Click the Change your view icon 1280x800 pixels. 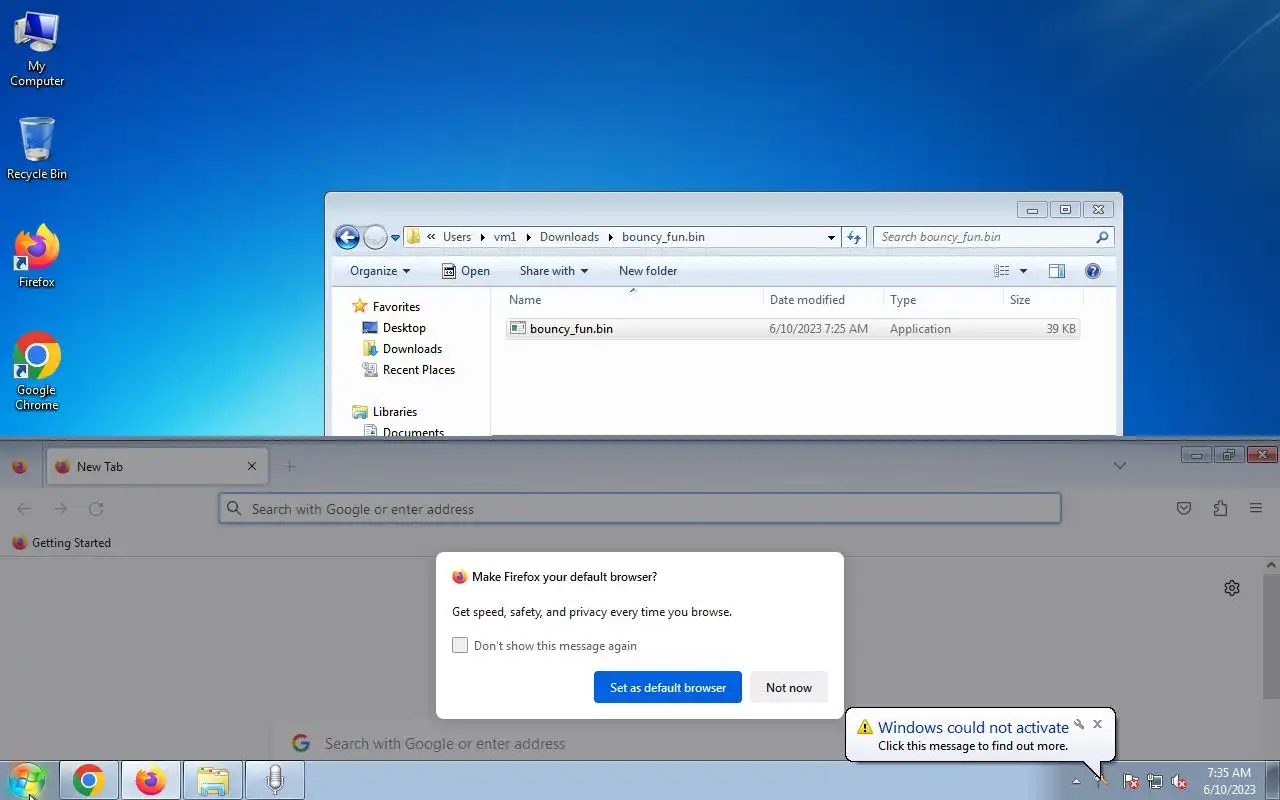1002,271
